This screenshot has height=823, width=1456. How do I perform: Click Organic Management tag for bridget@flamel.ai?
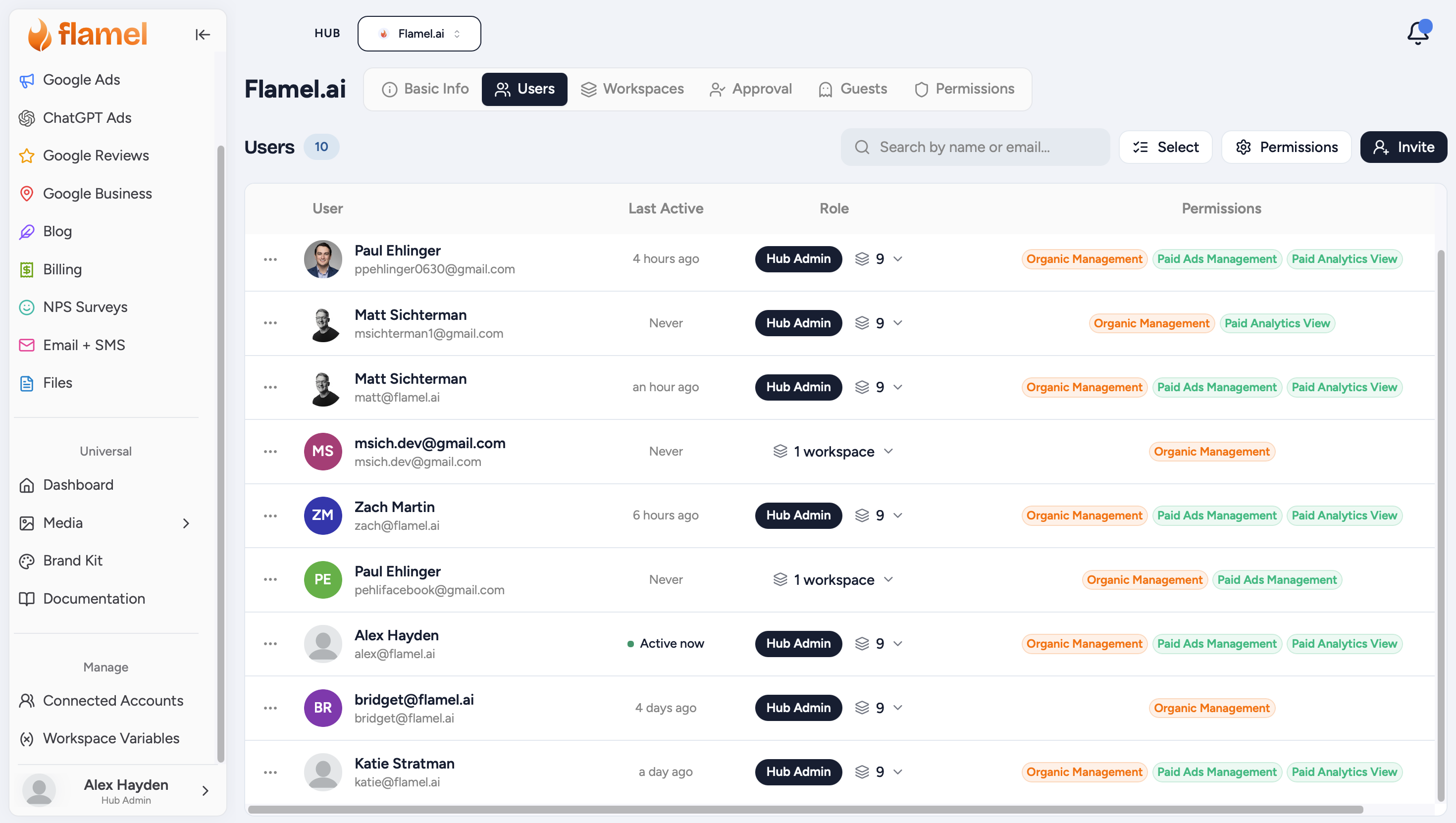(1212, 708)
